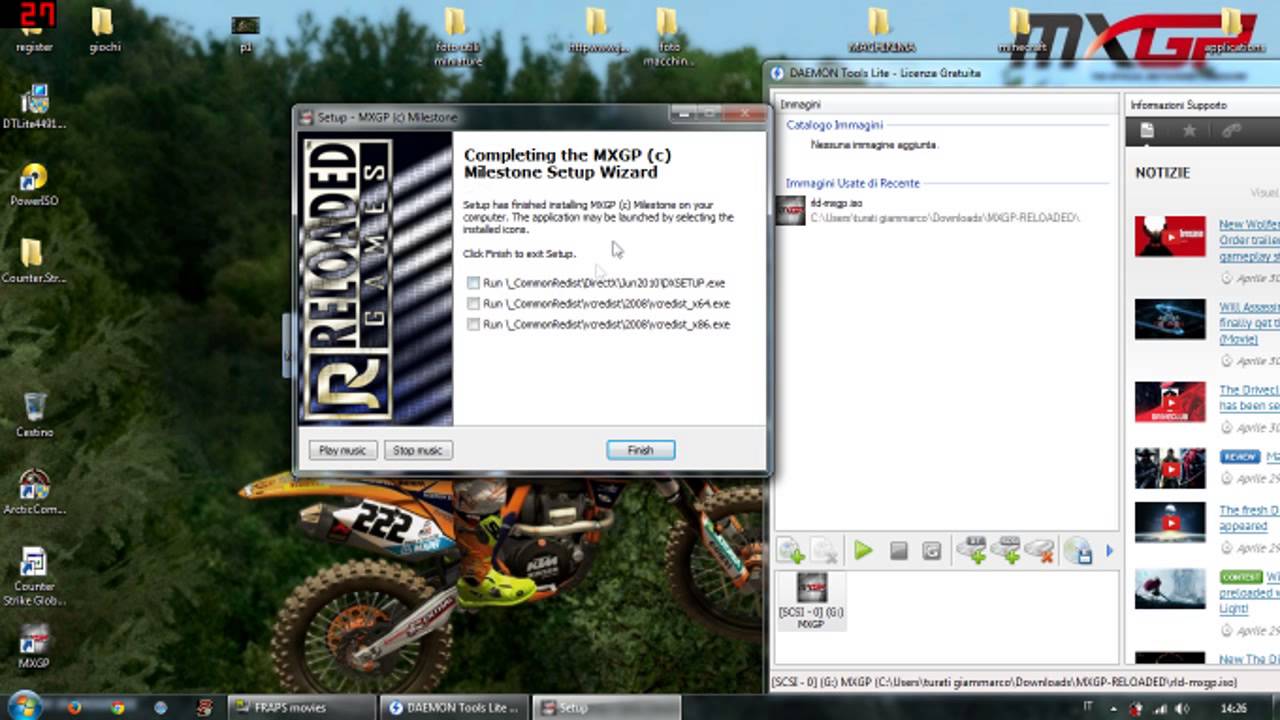Screen dimensions: 1280x720
Task: Click the Wolfenstein video thumbnail
Action: [1170, 236]
